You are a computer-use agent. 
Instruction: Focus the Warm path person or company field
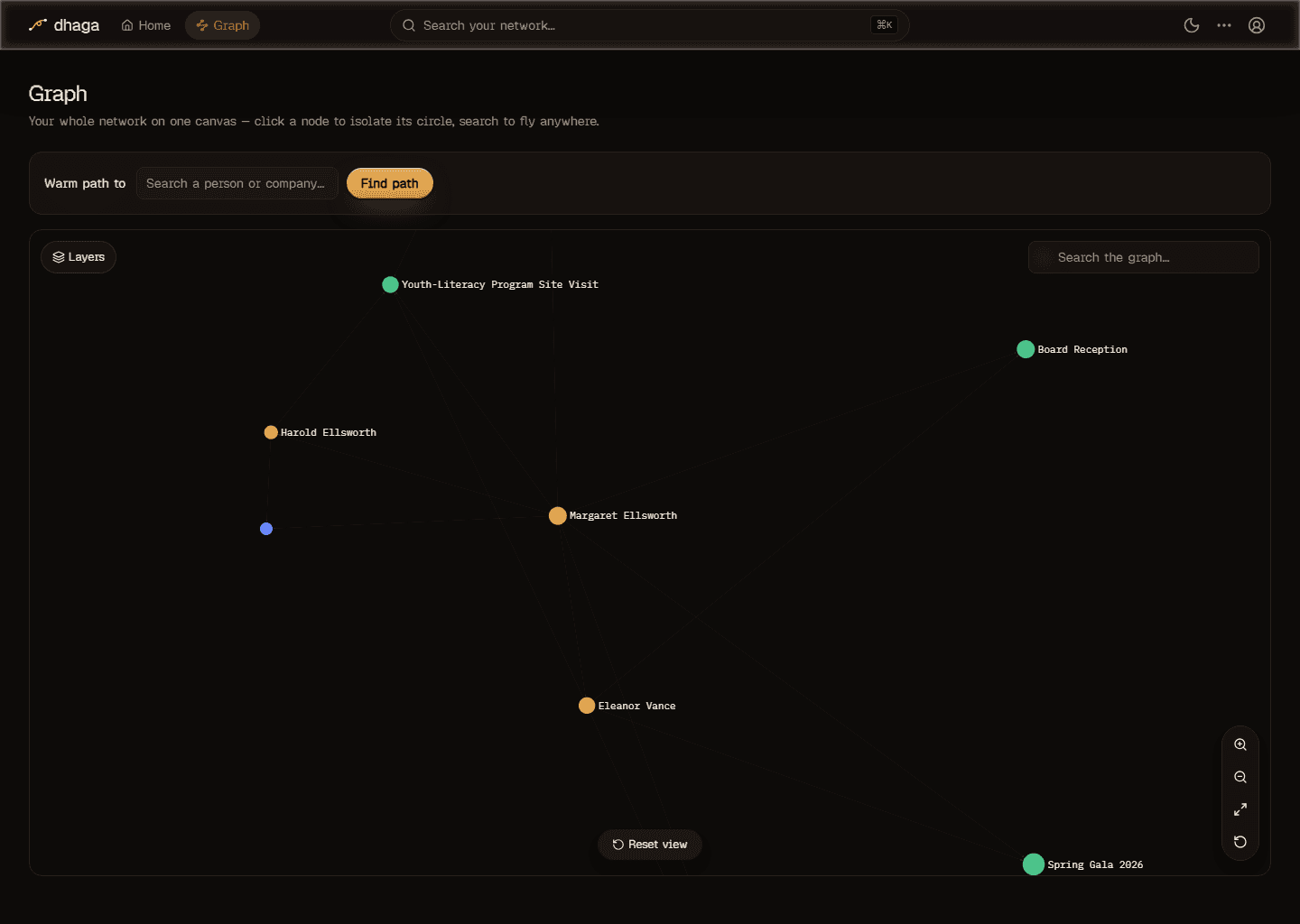tap(237, 183)
